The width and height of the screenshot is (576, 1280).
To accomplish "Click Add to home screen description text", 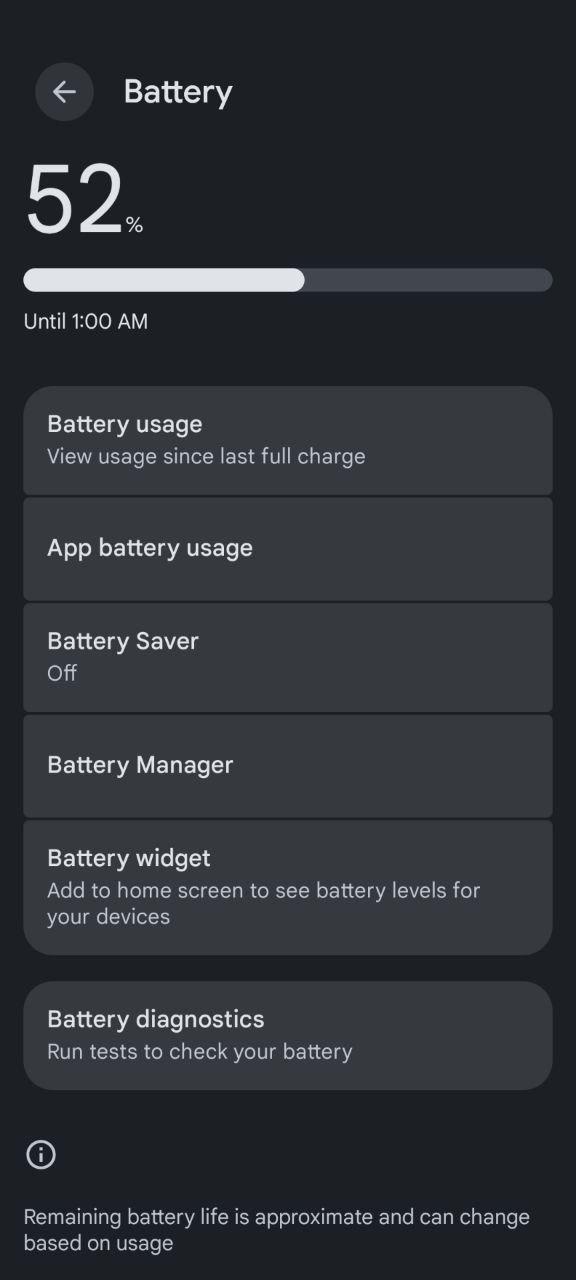I will [264, 903].
